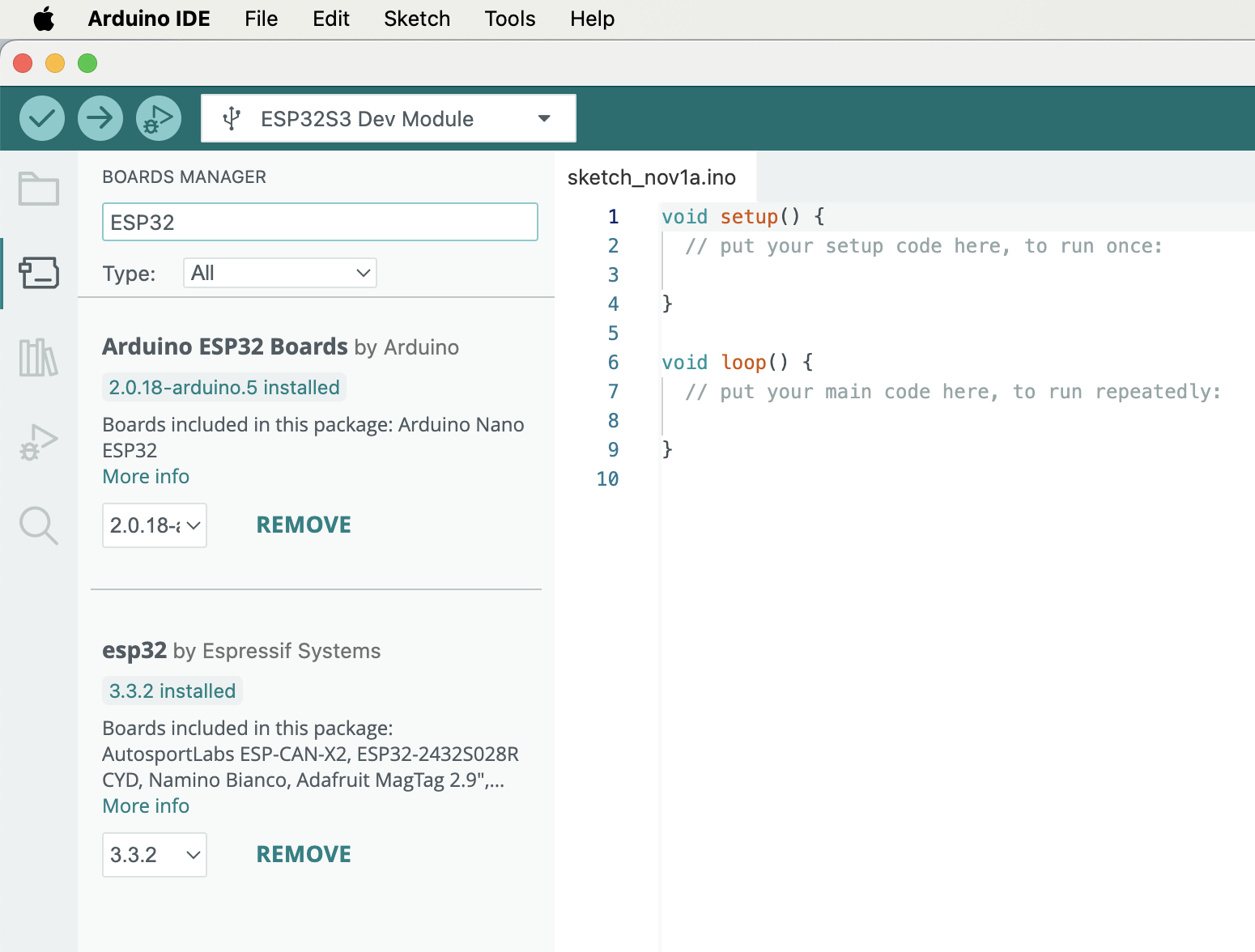Click the Boards Manager search field
Screen dimensions: 1255x952
point(320,222)
